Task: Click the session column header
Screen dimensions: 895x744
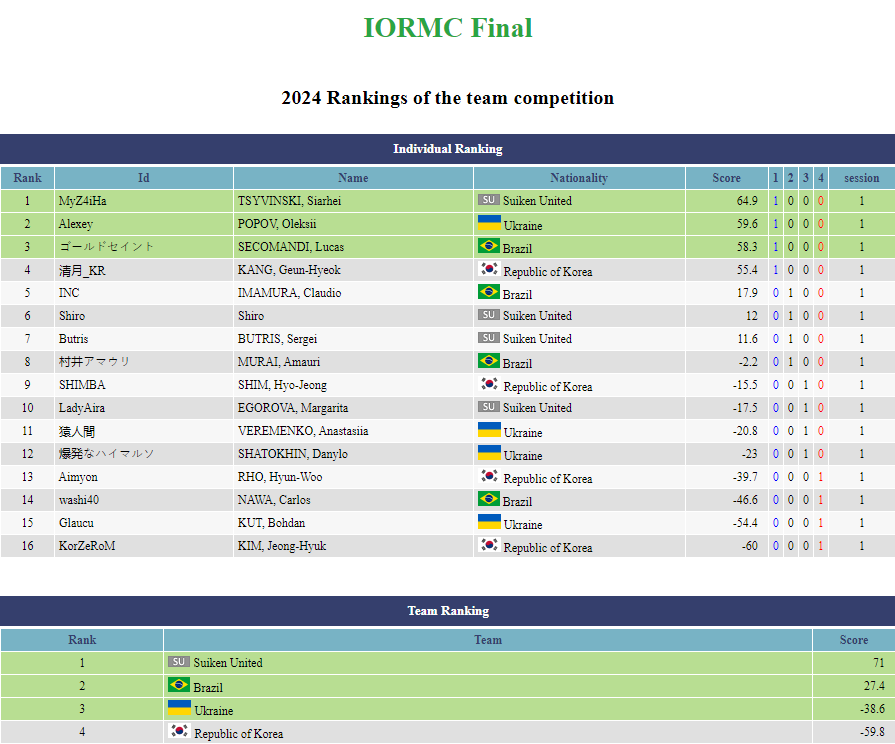Action: 861,178
